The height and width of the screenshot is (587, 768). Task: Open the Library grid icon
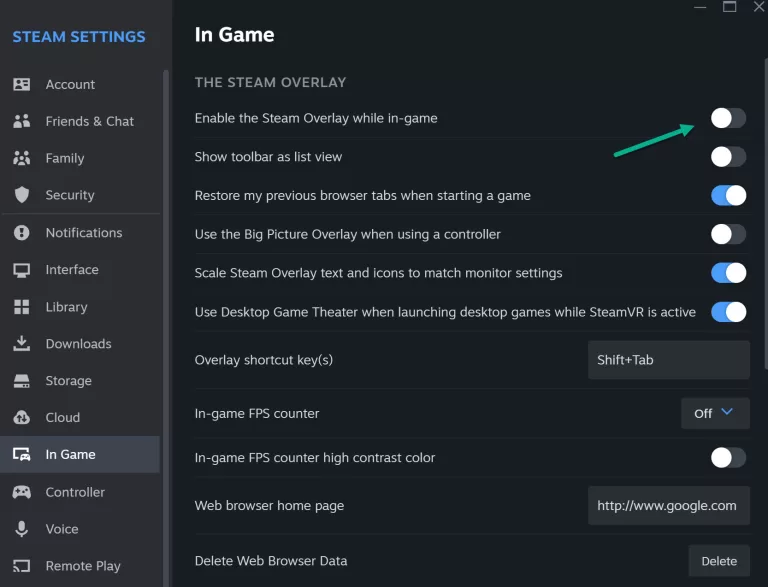[22, 307]
